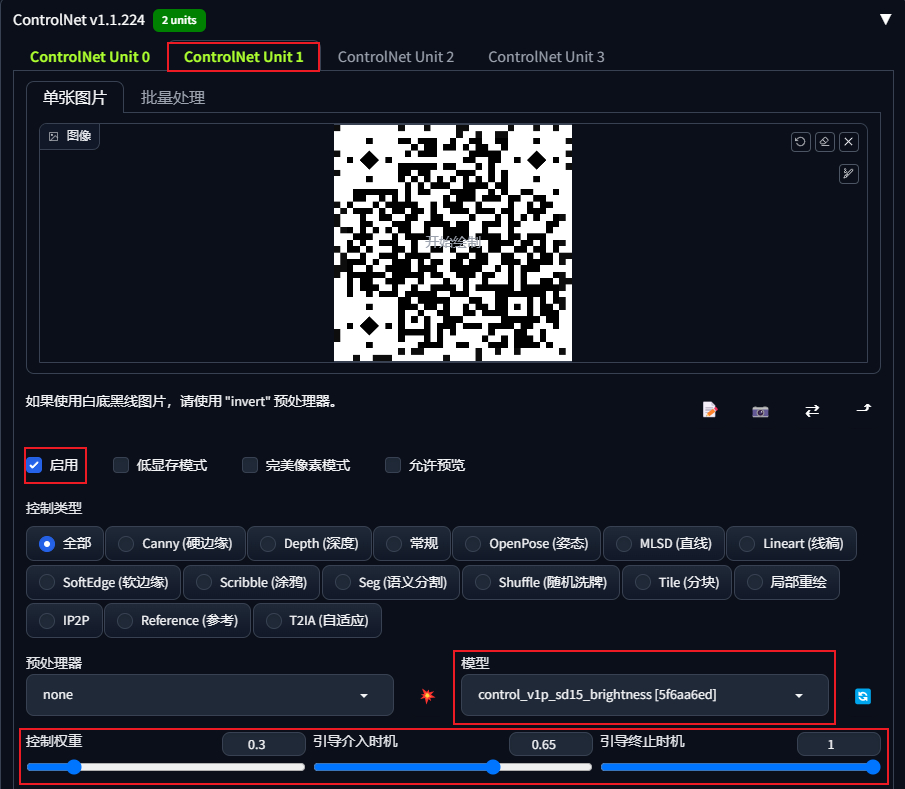Click the eraser icon on image canvas

[825, 142]
